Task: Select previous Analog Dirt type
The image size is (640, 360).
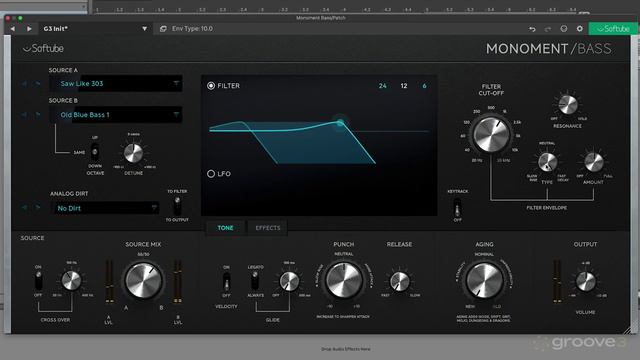Action: pyautogui.click(x=24, y=208)
